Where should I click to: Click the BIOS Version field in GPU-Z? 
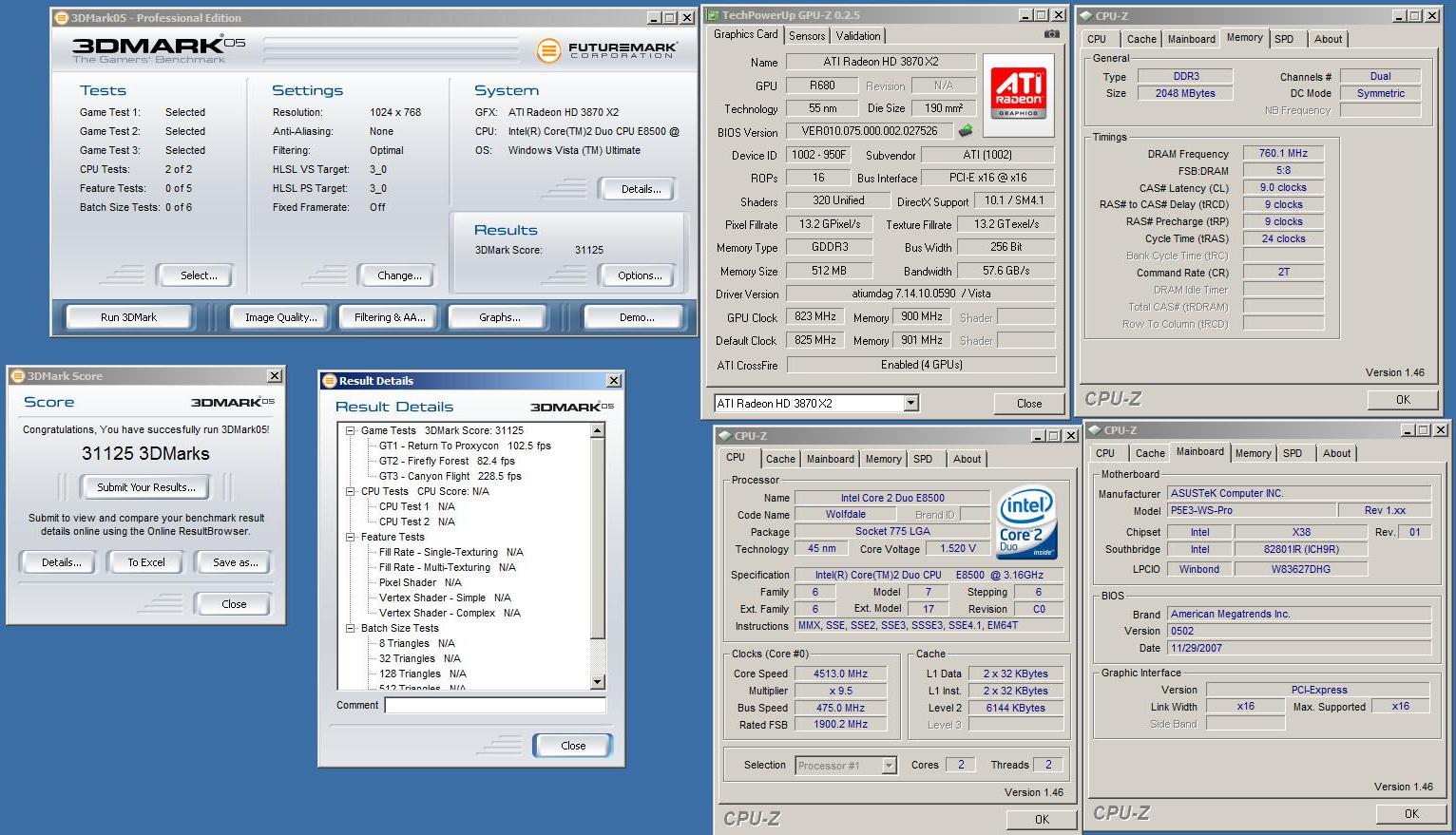(871, 131)
